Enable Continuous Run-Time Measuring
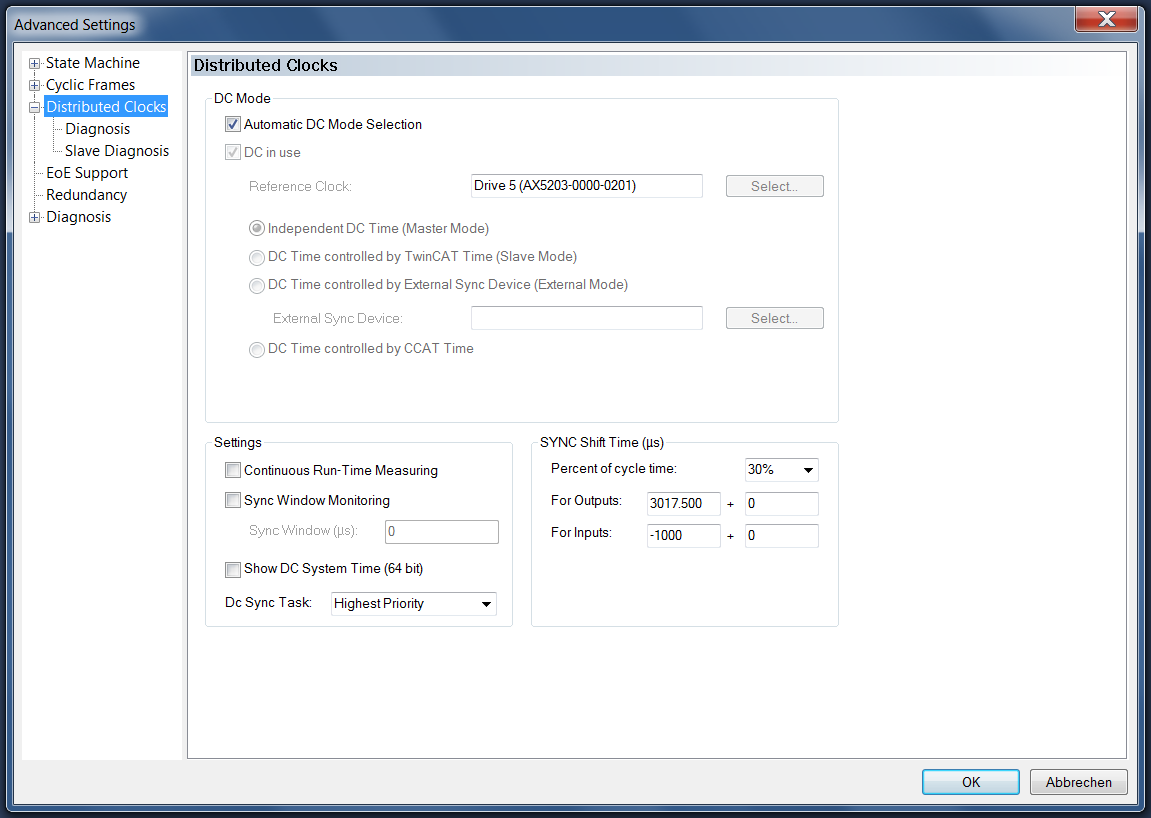Image resolution: width=1151 pixels, height=818 pixels. [x=233, y=470]
